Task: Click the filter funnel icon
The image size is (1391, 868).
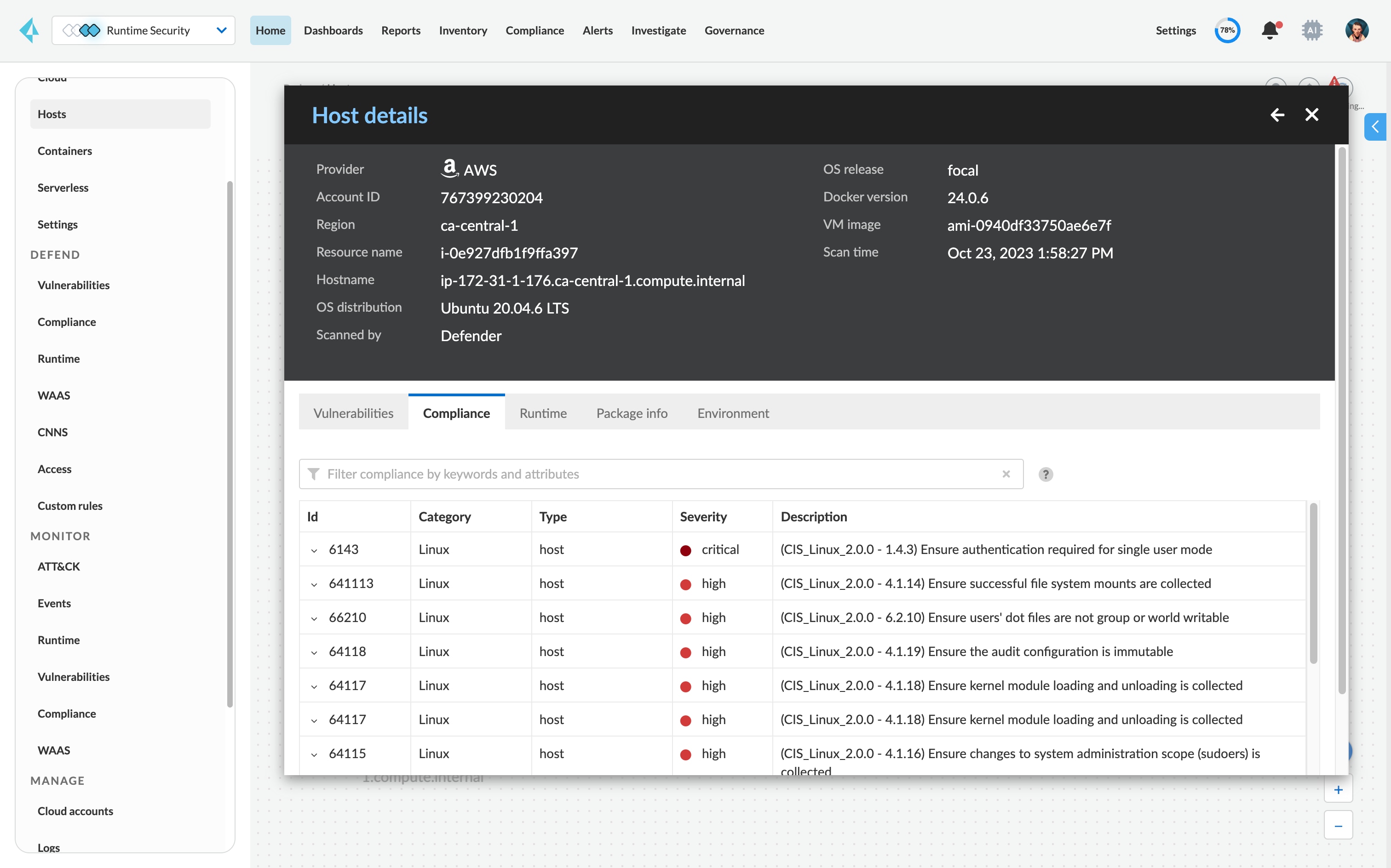Action: 314,474
